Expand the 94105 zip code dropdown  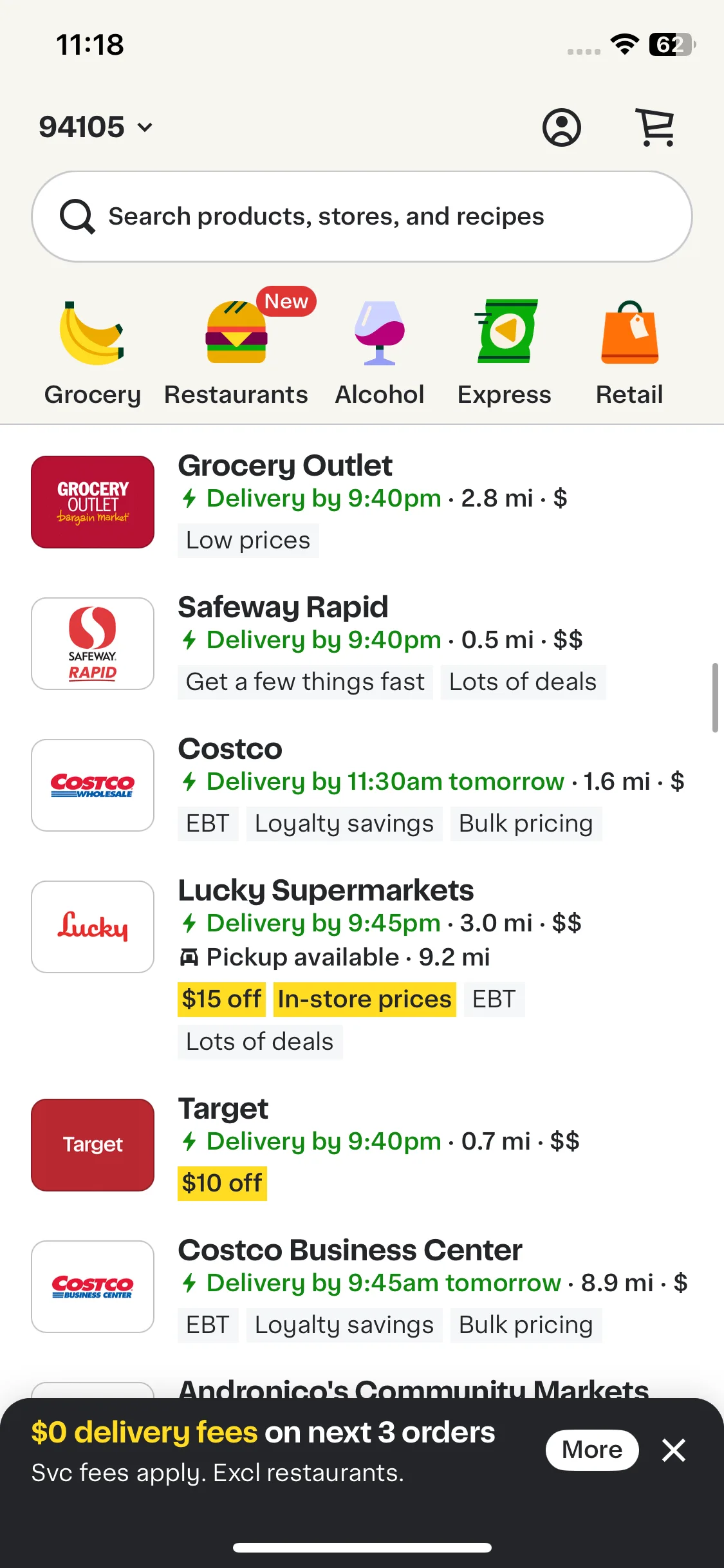[x=96, y=127]
